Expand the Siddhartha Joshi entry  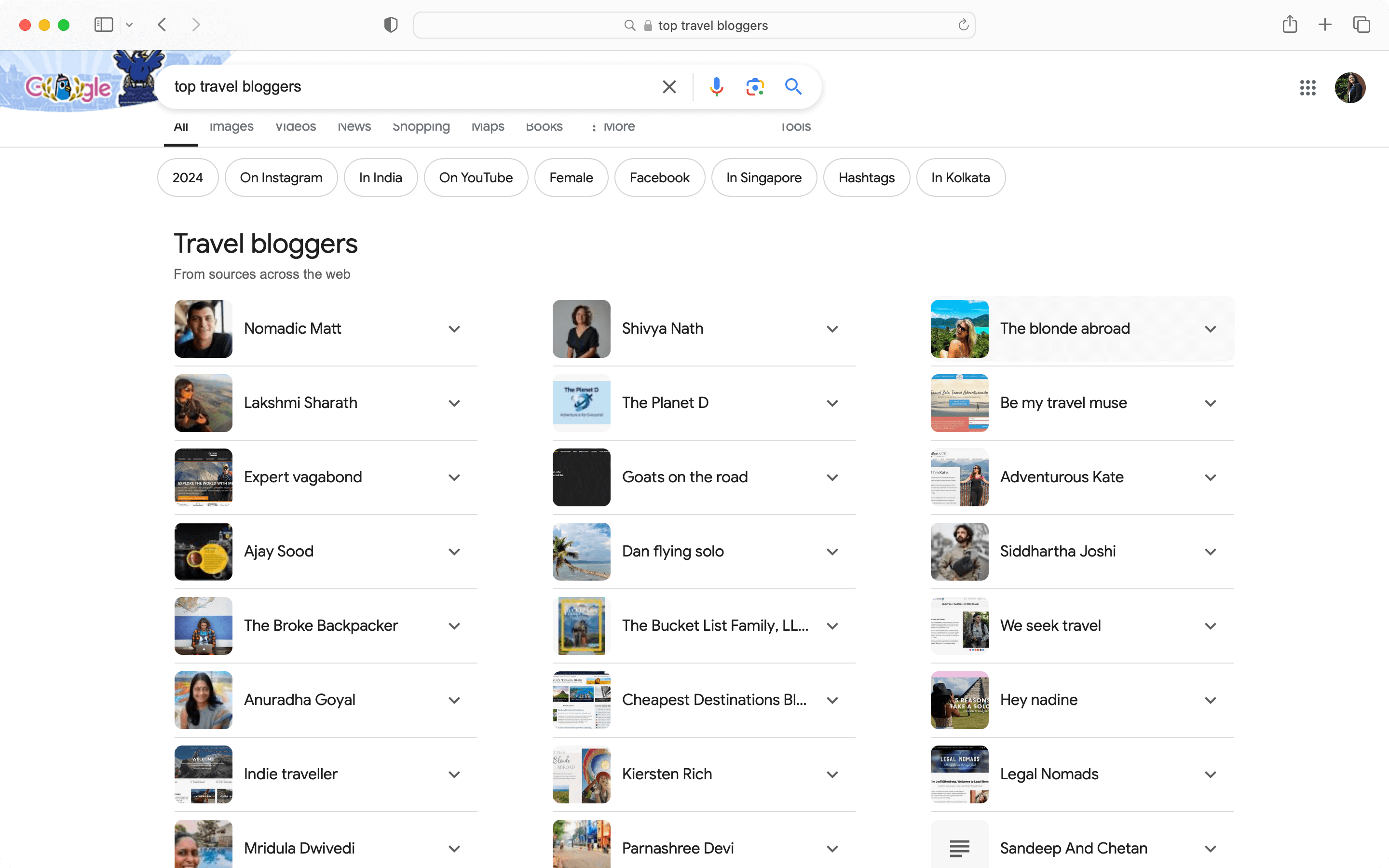coord(1211,552)
